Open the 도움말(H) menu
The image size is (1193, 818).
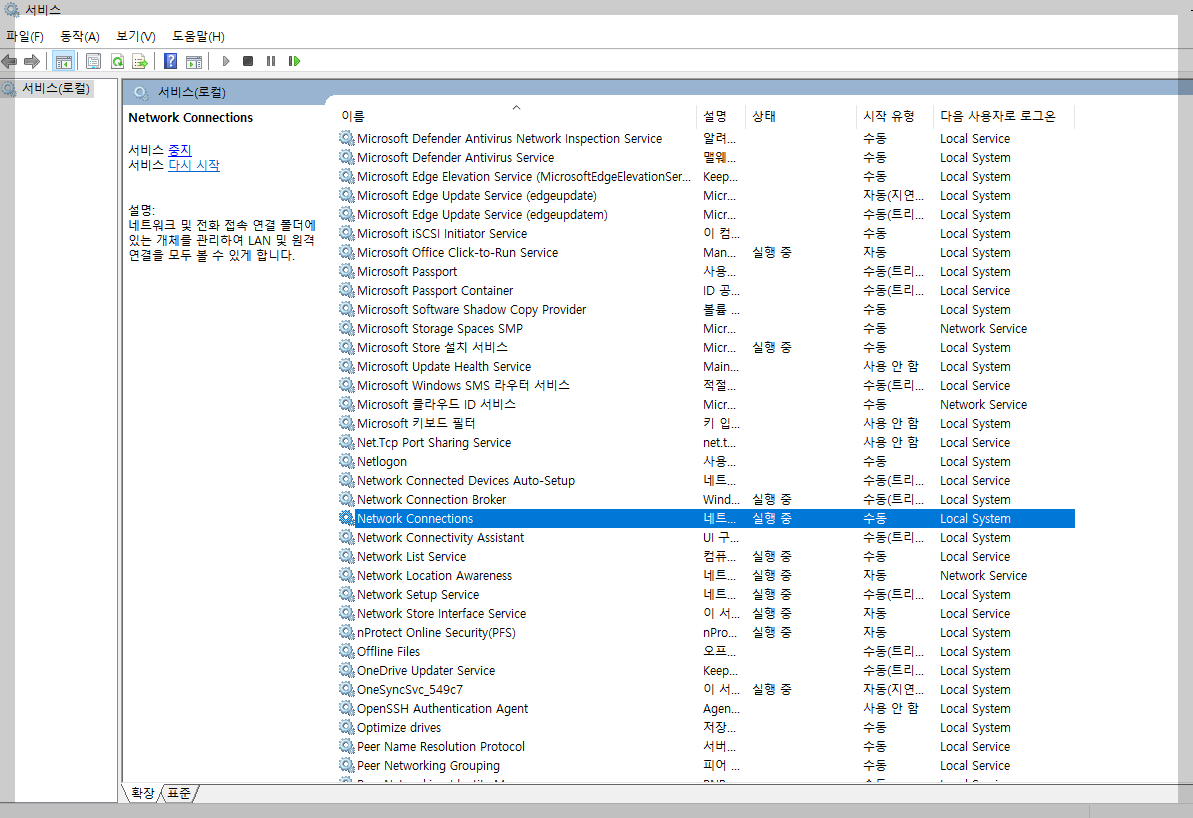pos(198,37)
